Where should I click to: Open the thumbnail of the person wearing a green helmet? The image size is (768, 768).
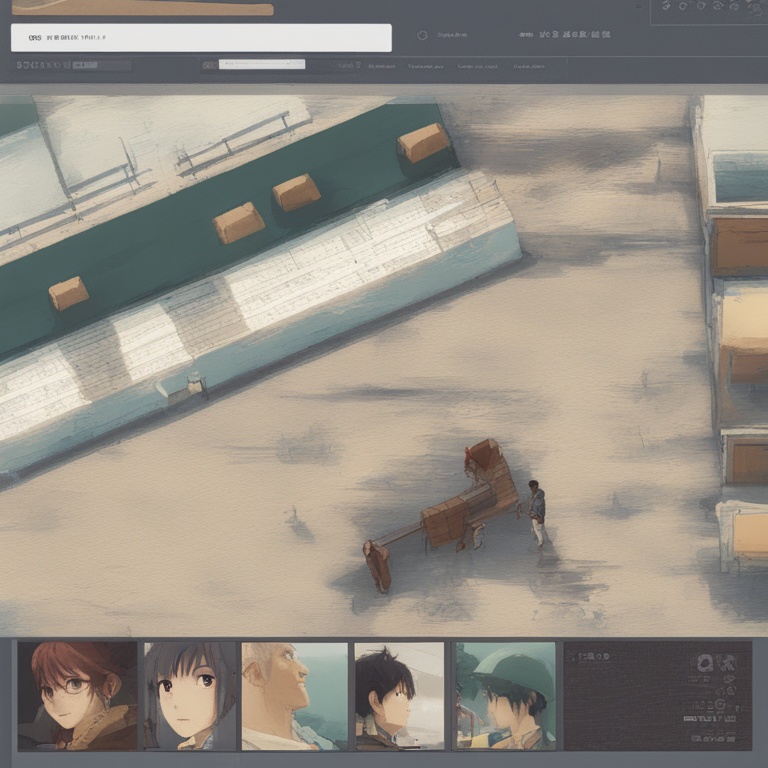click(506, 696)
